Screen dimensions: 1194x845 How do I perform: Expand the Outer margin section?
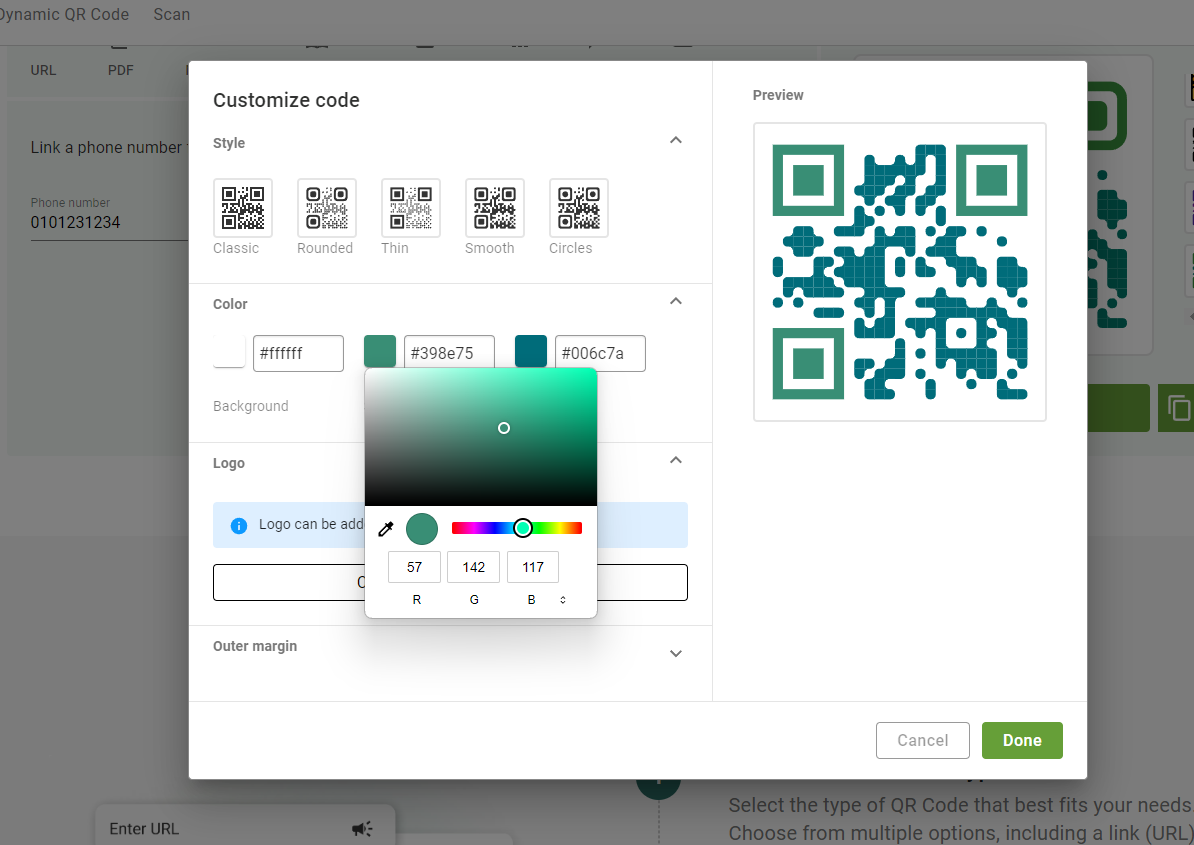coord(675,653)
